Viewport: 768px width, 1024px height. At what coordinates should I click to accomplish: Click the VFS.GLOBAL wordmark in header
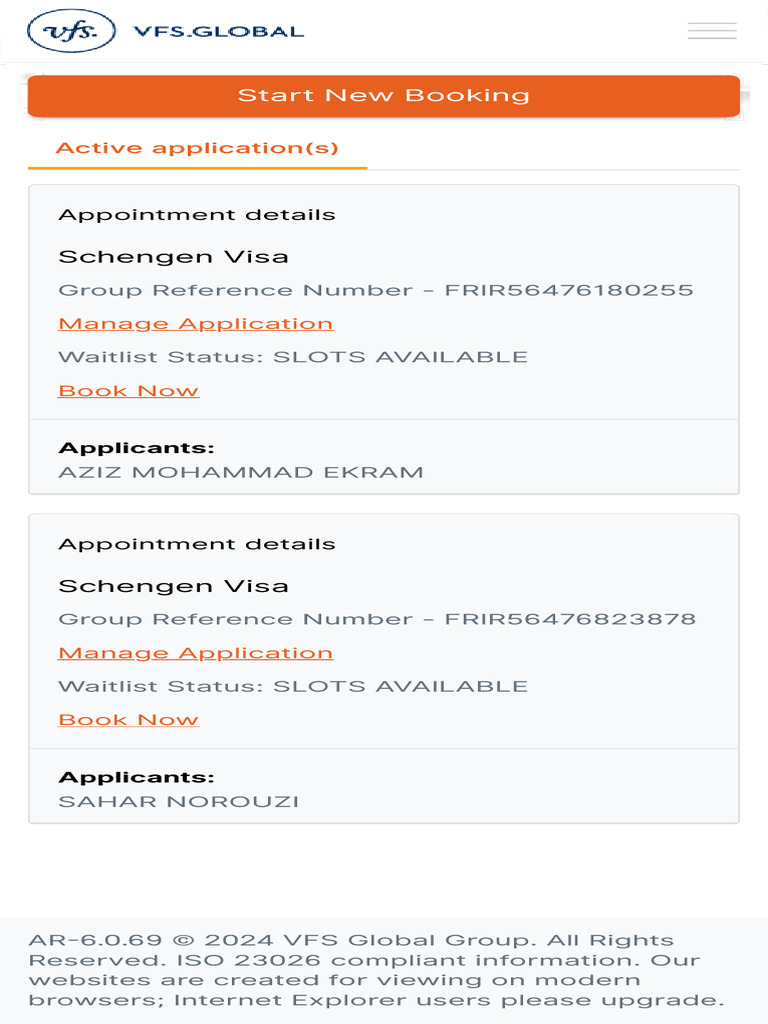pos(218,31)
